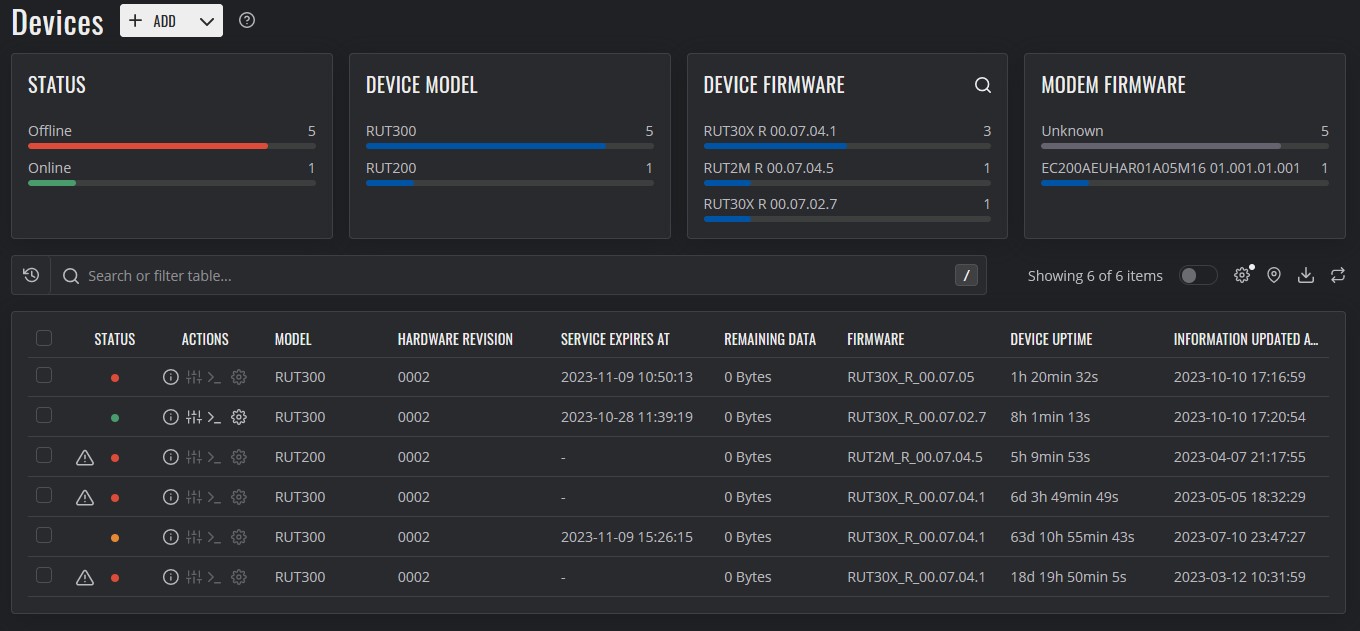Click service expiry 2023-10-28 11:39:19 cell

pyautogui.click(x=627, y=417)
